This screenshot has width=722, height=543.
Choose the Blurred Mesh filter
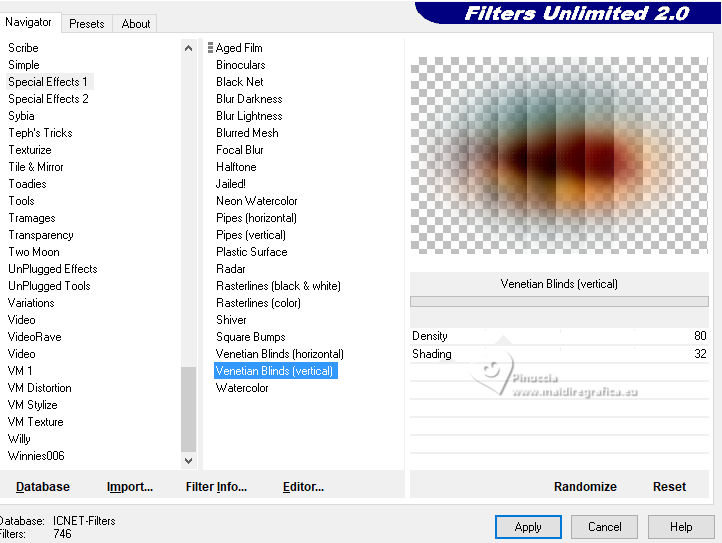[x=247, y=133]
